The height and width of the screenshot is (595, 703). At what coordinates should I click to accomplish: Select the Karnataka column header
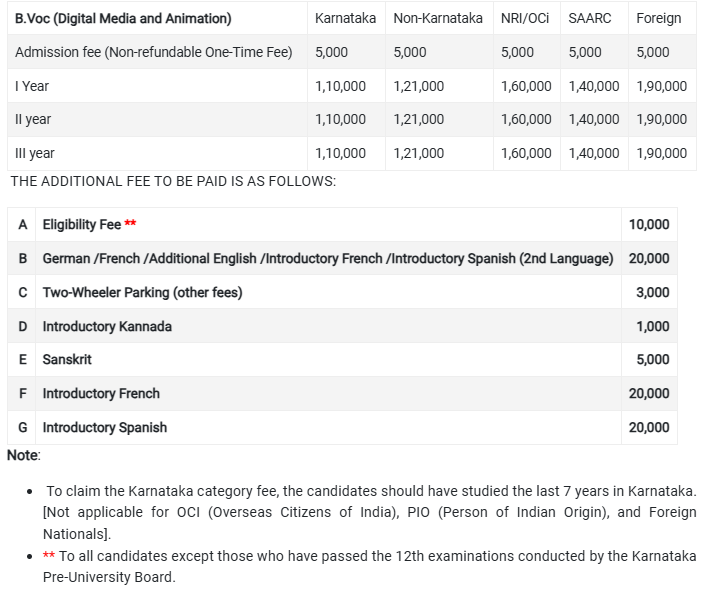[x=345, y=18]
